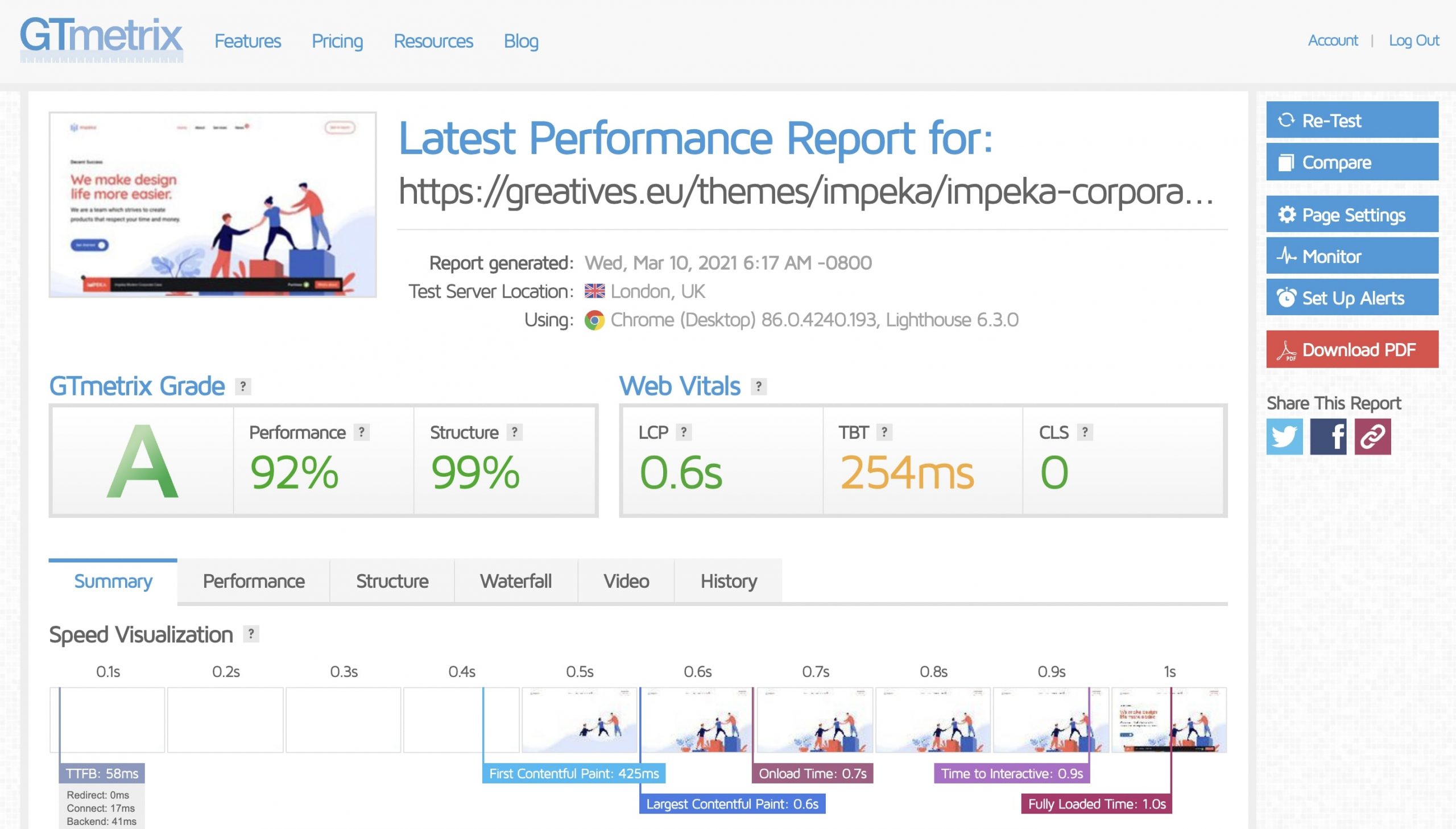Viewport: 1456px width, 829px height.
Task: Open Page Settings
Action: [1351, 215]
